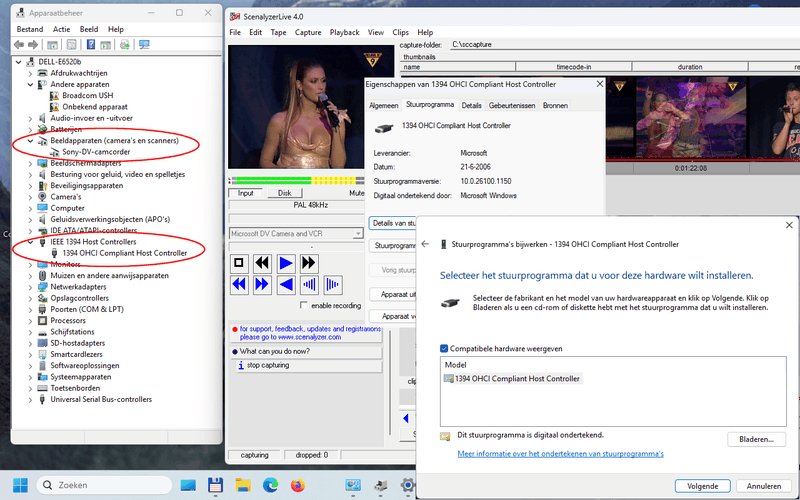Collapse the DELL-E6520b root node
This screenshot has width=800, height=500.
coord(19,62)
